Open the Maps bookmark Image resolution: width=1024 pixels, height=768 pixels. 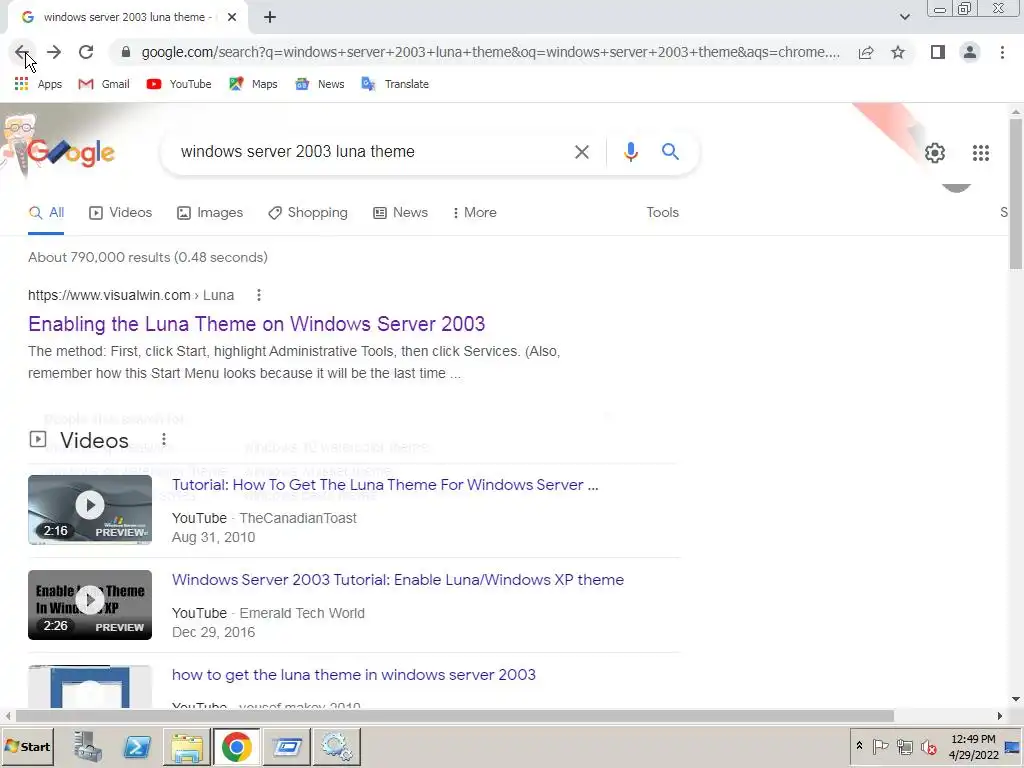tap(253, 84)
